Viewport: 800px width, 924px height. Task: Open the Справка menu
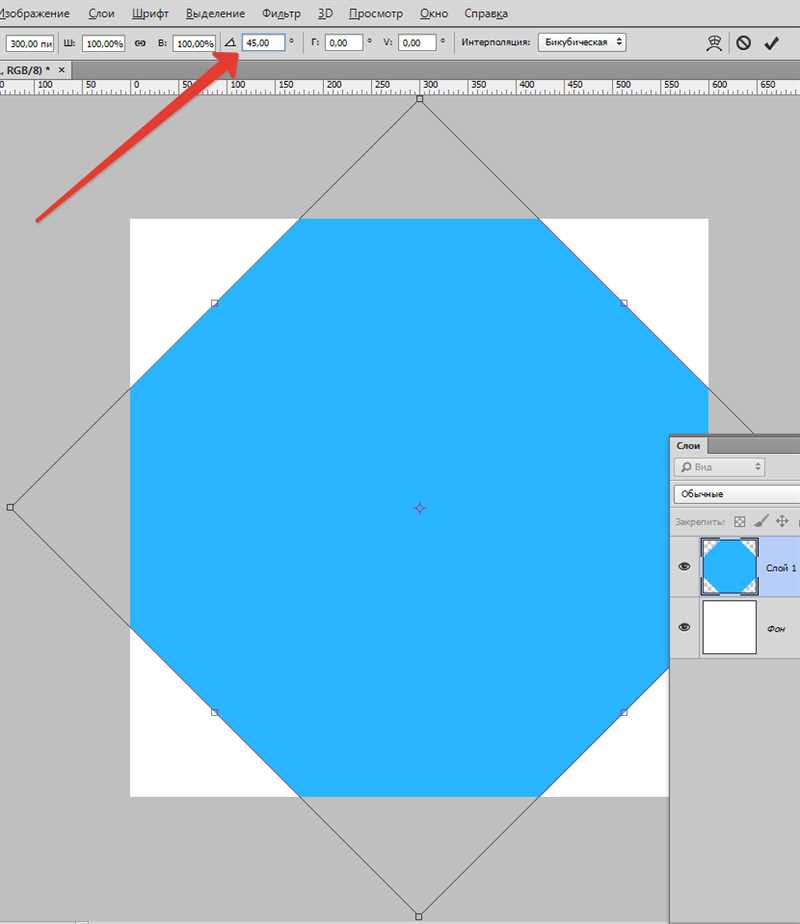(486, 13)
